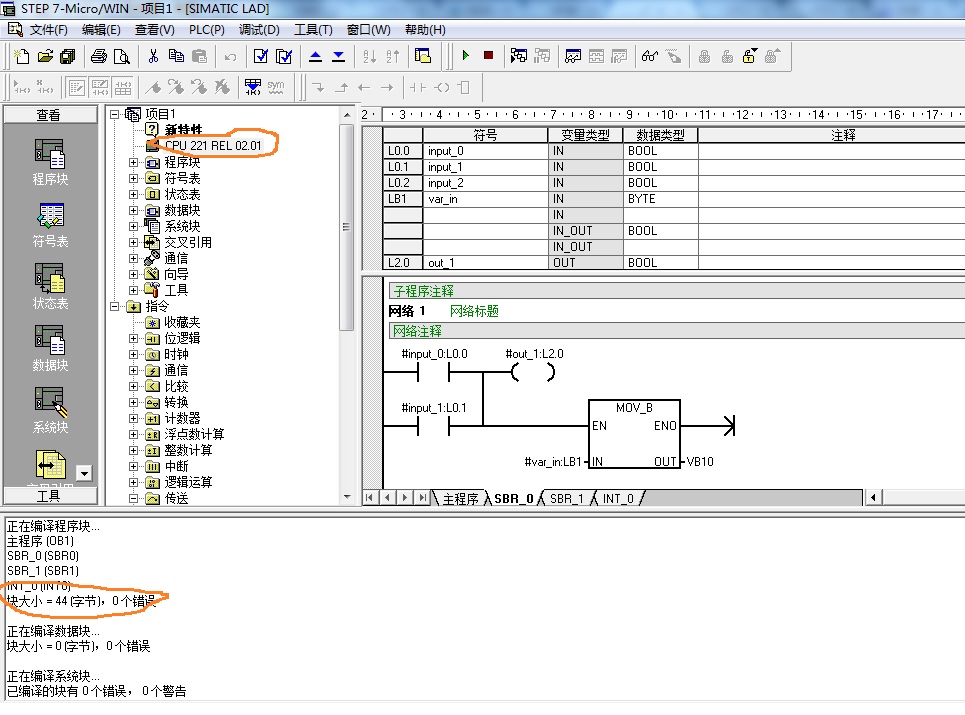The width and height of the screenshot is (965, 715).
Task: Click the Cut scissors icon
Action: pos(153,57)
